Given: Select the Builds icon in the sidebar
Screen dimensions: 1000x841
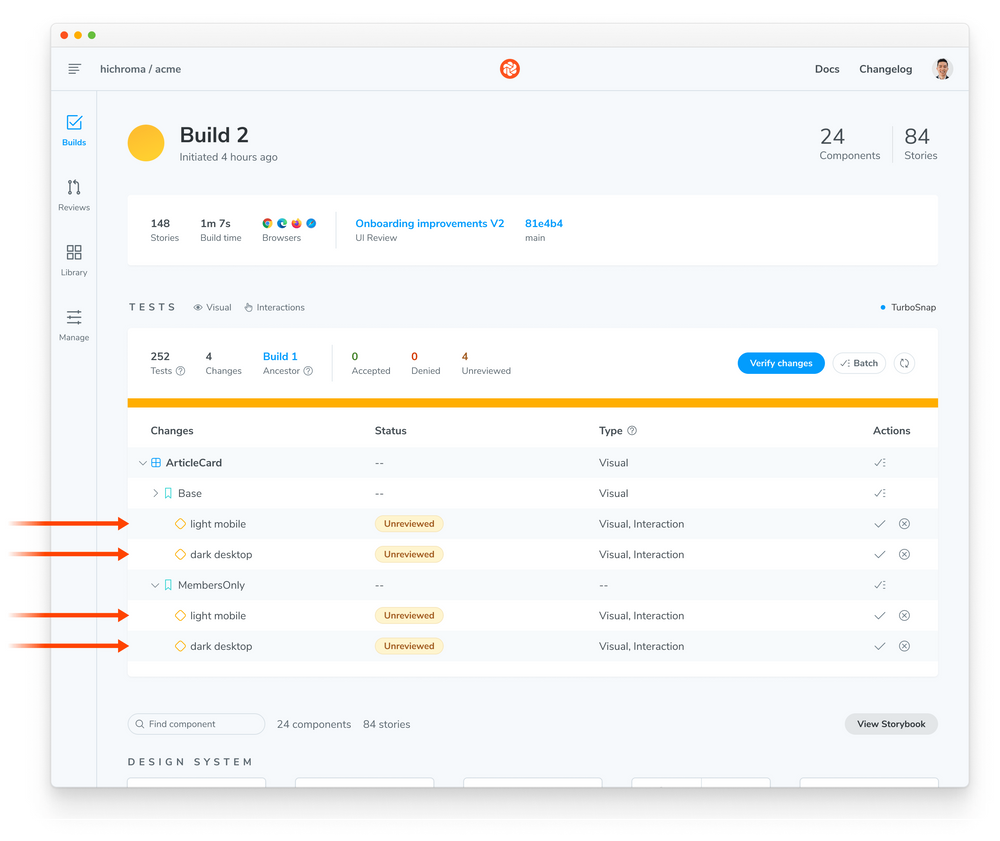Looking at the screenshot, I should point(73,130).
